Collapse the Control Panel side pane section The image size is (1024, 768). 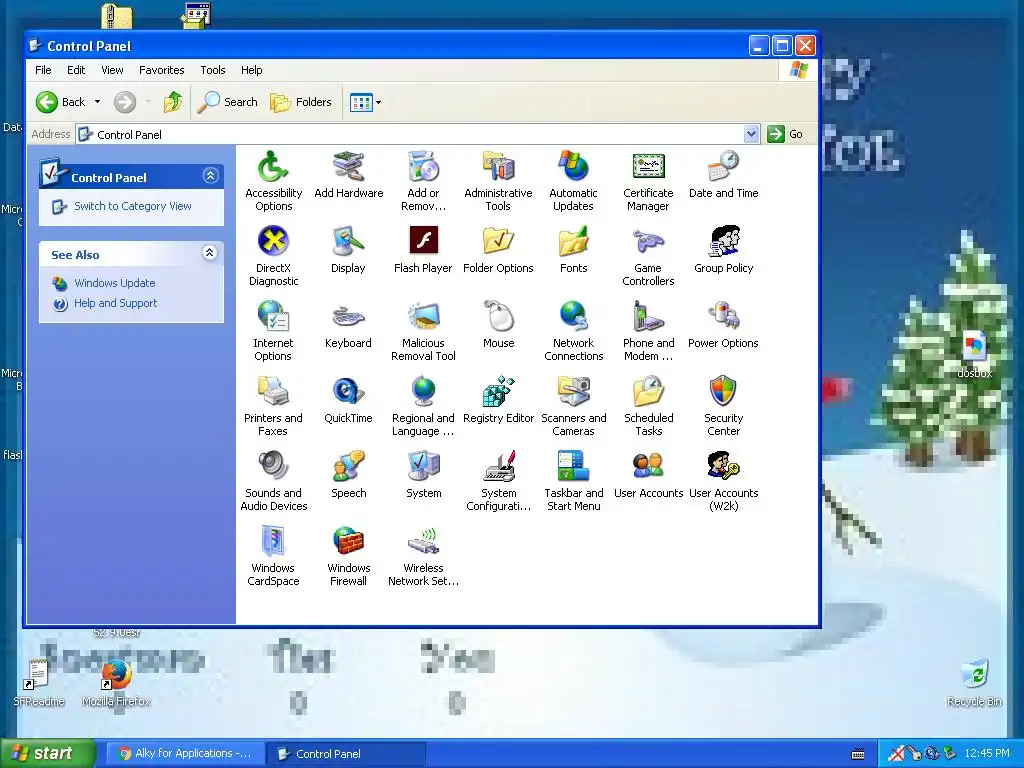point(210,176)
